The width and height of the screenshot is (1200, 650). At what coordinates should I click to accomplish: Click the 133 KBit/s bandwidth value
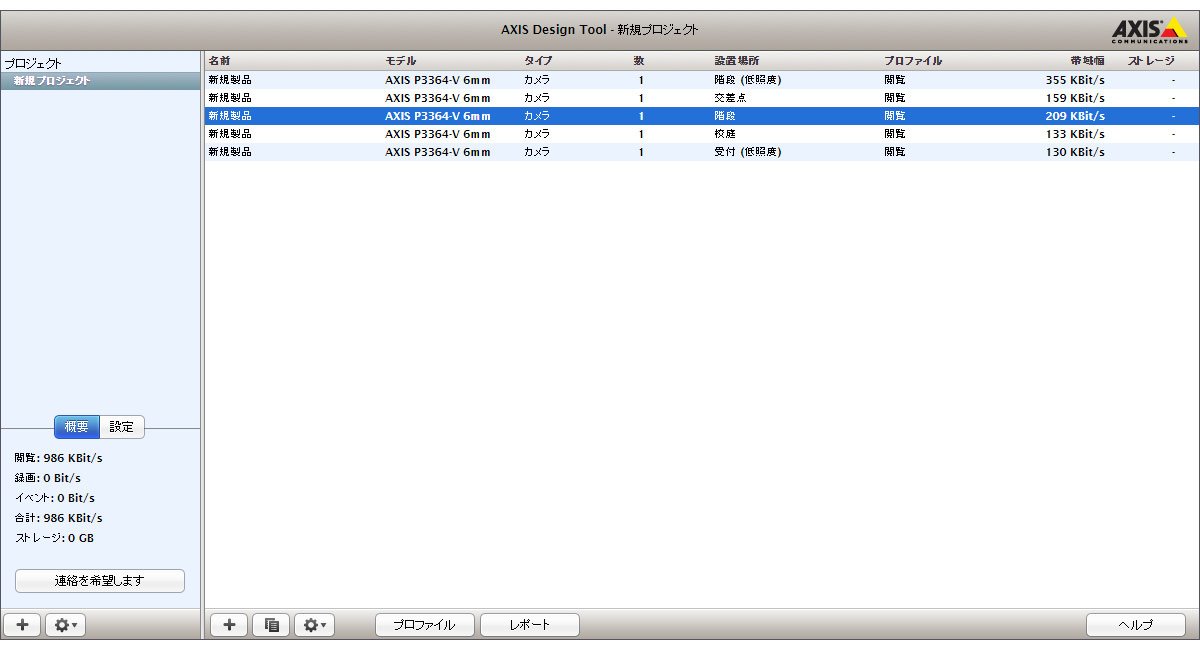tap(1075, 134)
